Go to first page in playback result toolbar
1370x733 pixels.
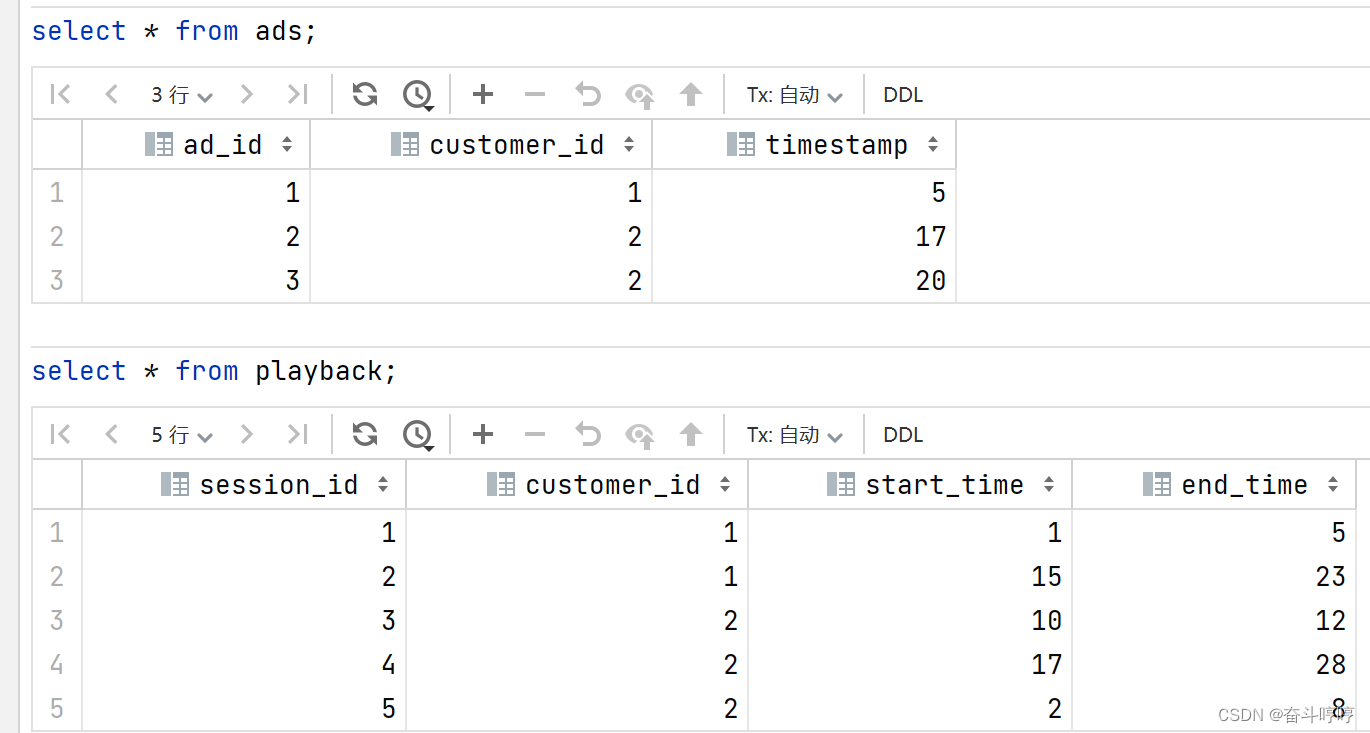coord(60,434)
